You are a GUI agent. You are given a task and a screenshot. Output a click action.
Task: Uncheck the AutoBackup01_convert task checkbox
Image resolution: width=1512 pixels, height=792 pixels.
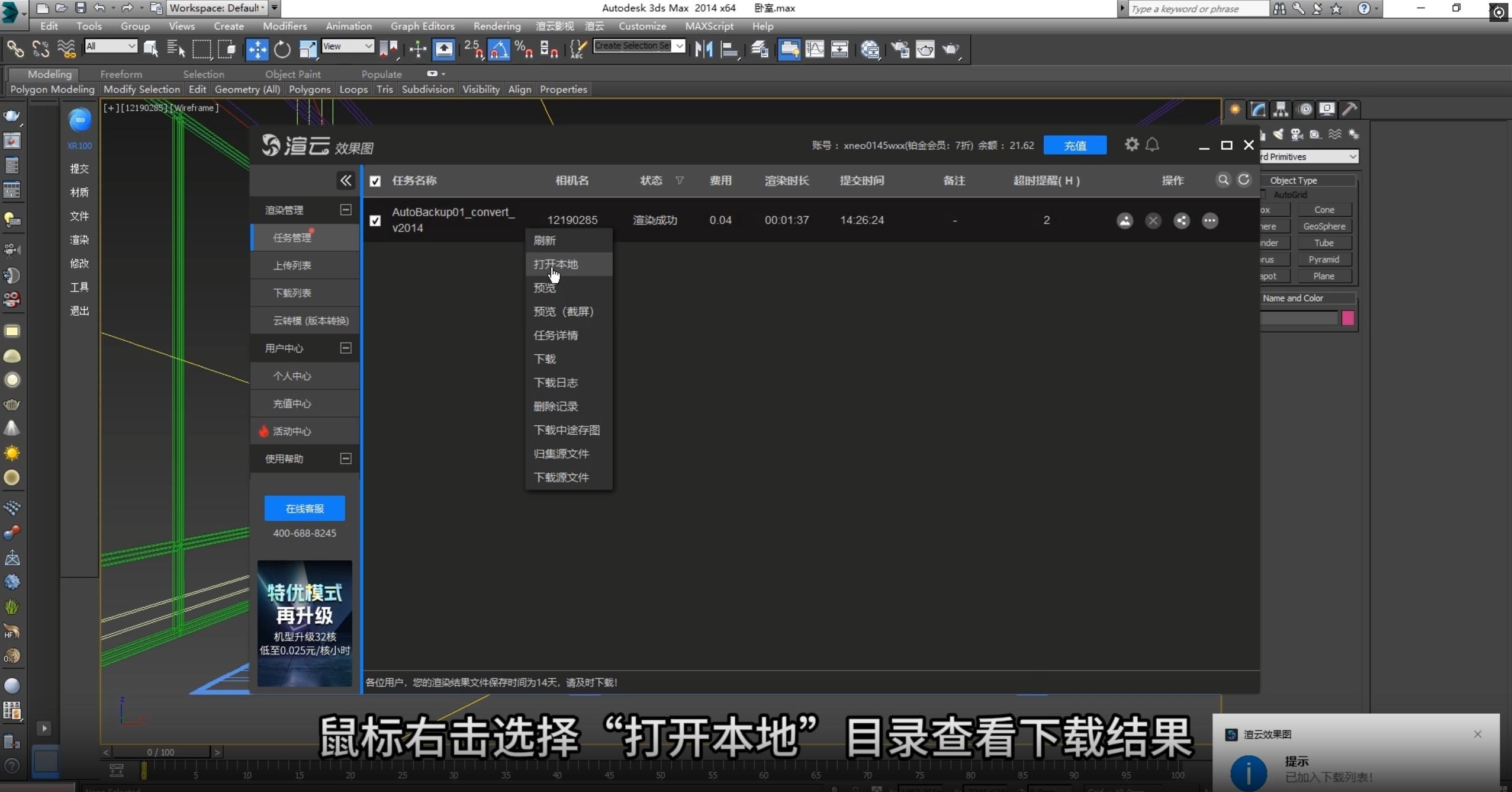(375, 220)
